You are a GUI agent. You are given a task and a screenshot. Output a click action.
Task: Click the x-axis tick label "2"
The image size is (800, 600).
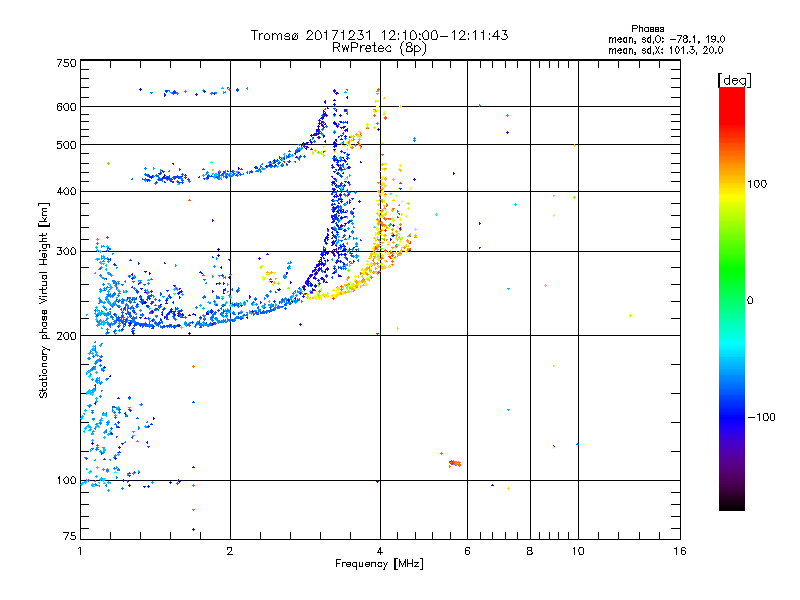(x=230, y=551)
